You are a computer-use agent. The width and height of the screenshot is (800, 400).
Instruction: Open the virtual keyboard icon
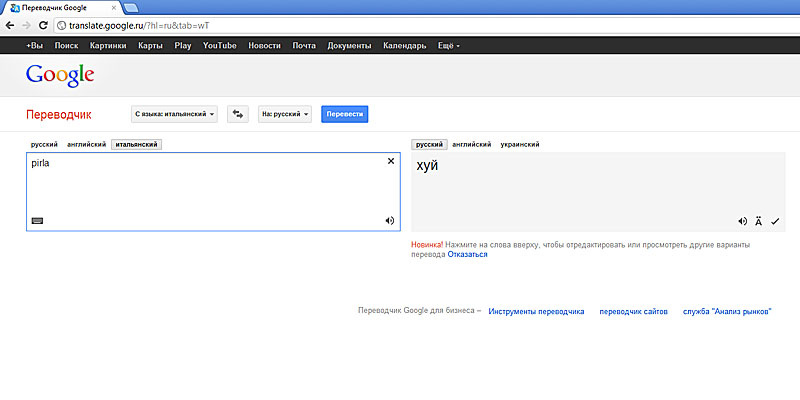(37, 220)
